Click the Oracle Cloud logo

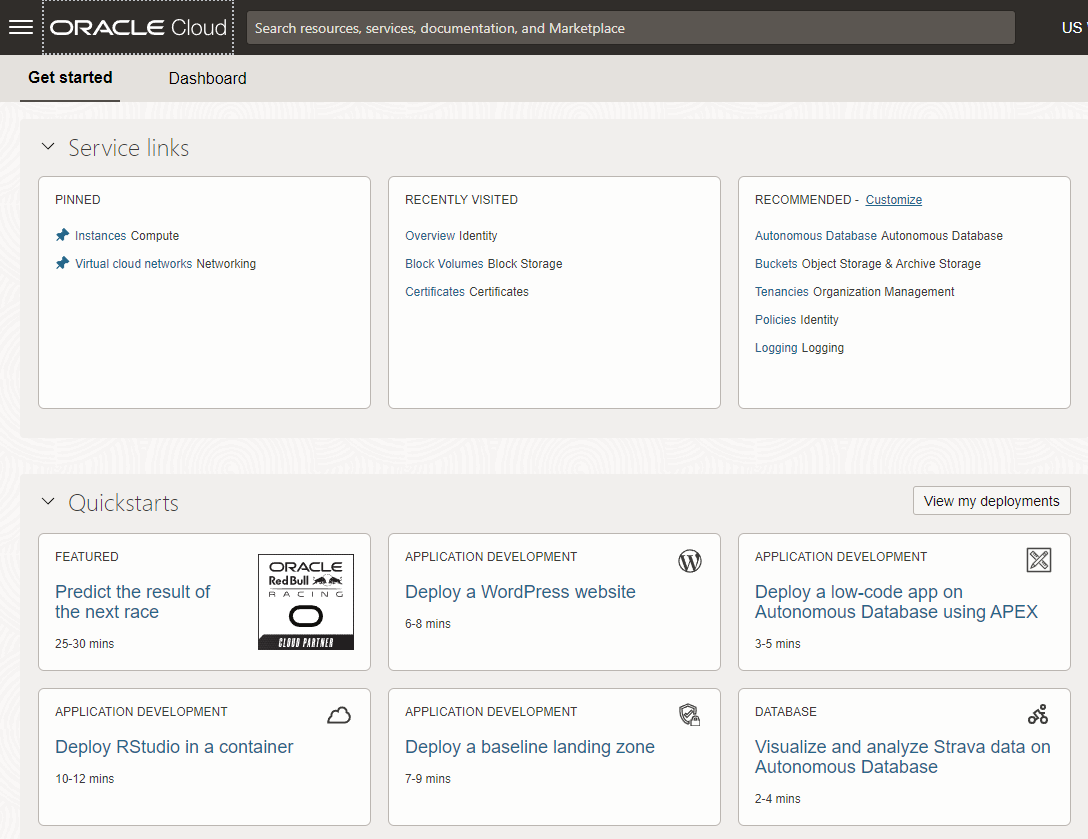(x=138, y=27)
